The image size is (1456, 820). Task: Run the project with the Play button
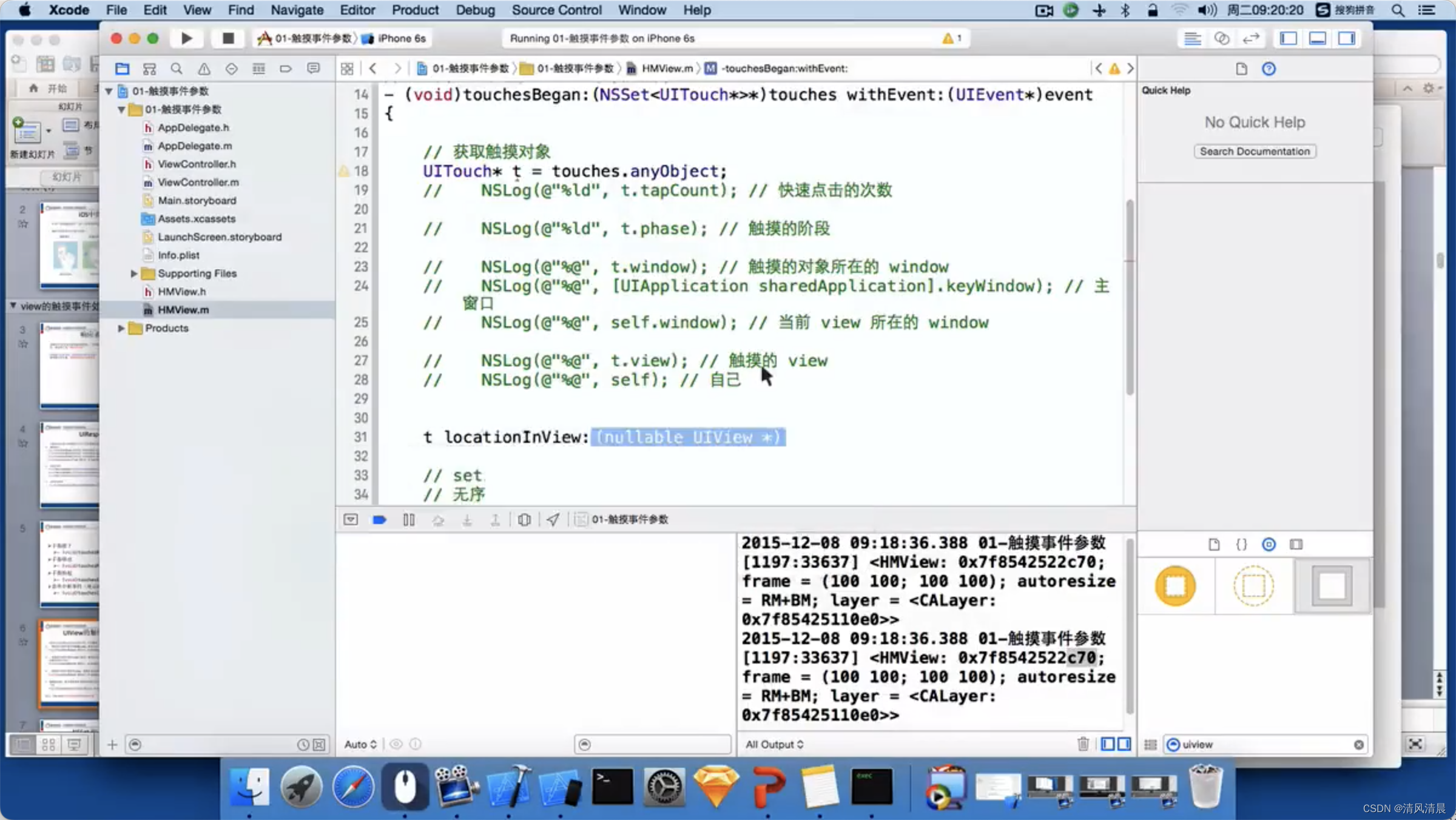click(187, 38)
